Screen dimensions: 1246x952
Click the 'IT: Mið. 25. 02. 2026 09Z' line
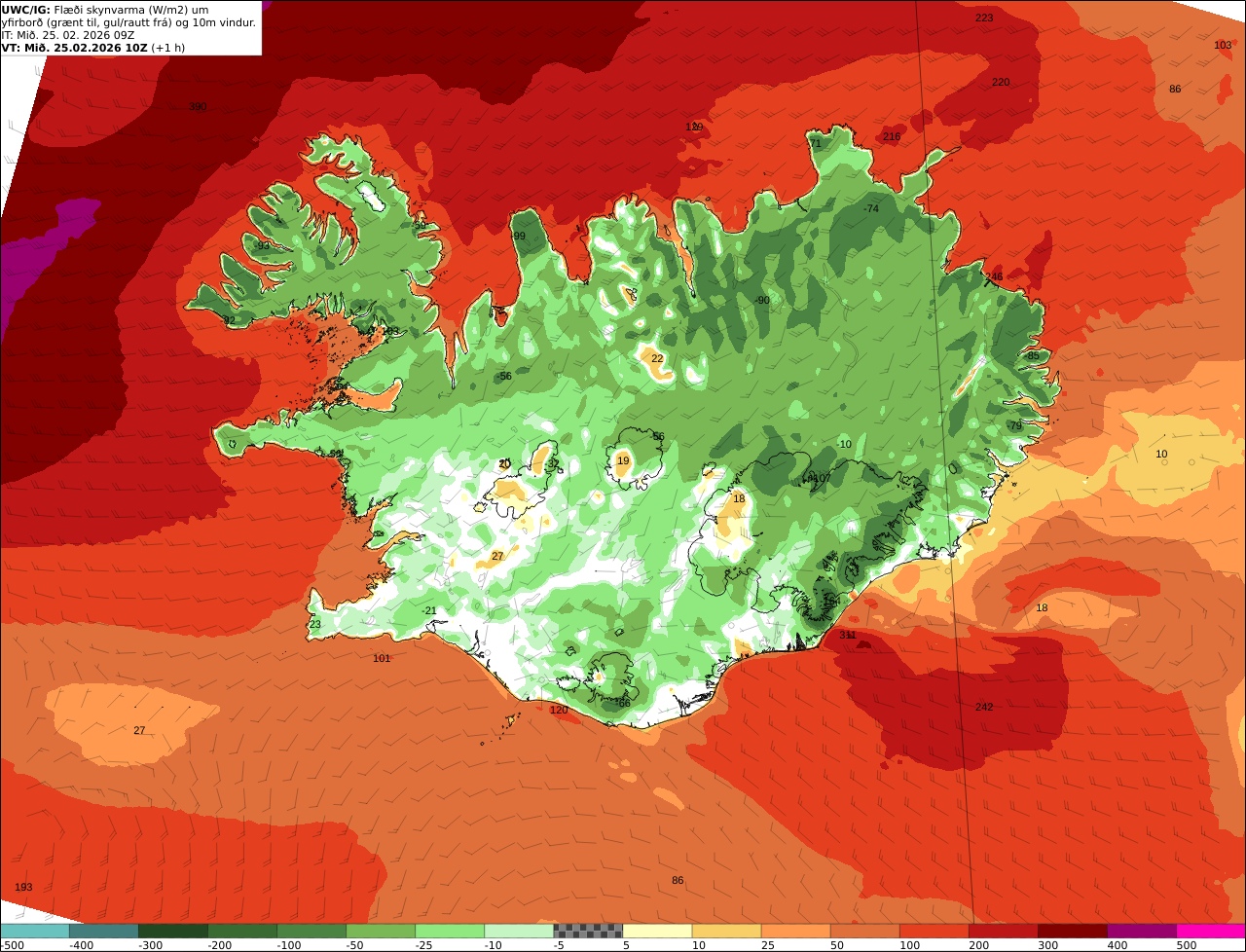[68, 34]
